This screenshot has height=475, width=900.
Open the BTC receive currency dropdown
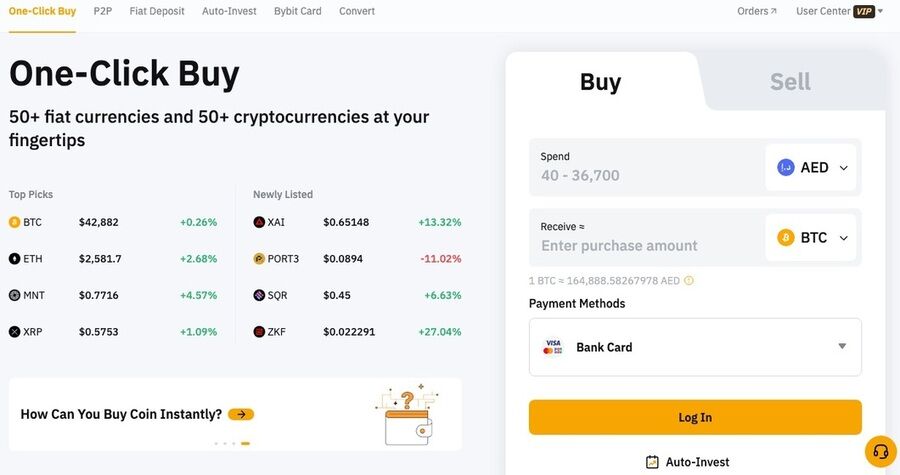tap(813, 238)
